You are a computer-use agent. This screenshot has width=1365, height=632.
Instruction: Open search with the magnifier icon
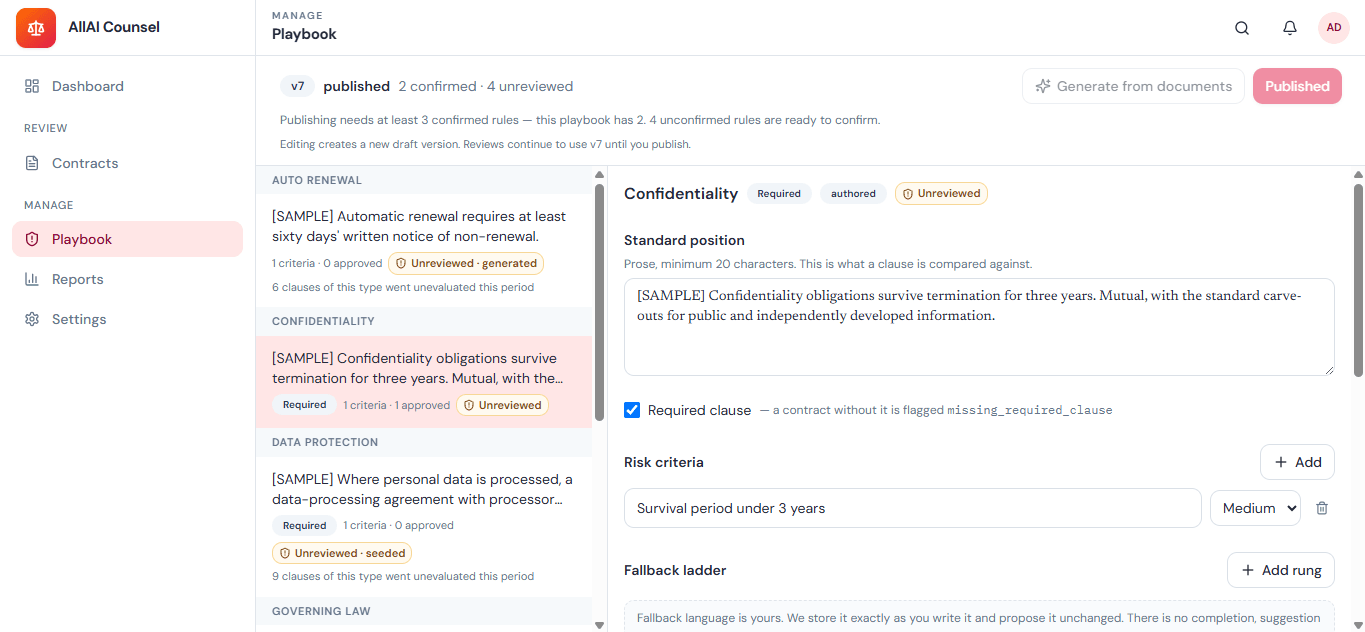pos(1242,28)
